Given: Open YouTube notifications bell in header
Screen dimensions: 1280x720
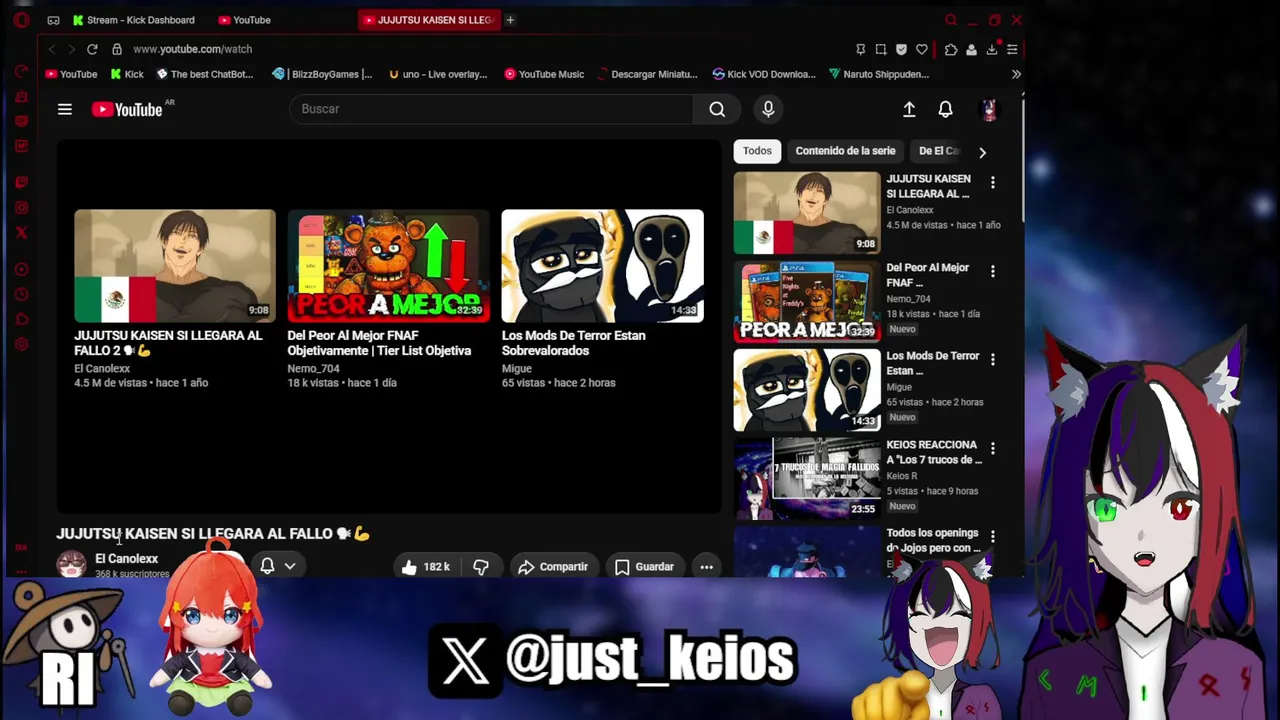Looking at the screenshot, I should click(x=945, y=109).
